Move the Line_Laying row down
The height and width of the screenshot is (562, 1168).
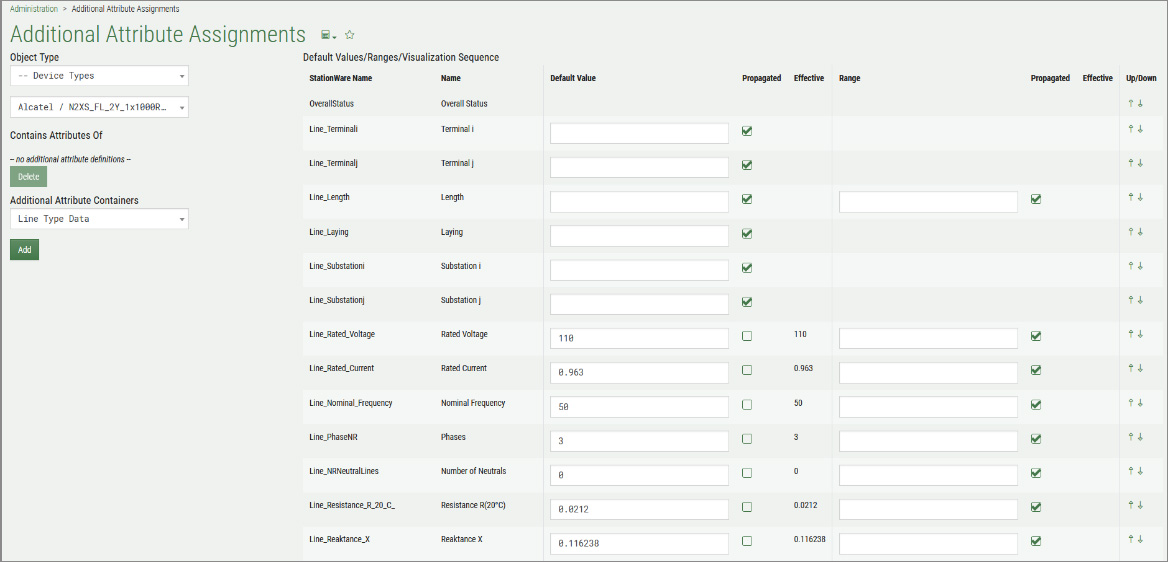(1140, 231)
